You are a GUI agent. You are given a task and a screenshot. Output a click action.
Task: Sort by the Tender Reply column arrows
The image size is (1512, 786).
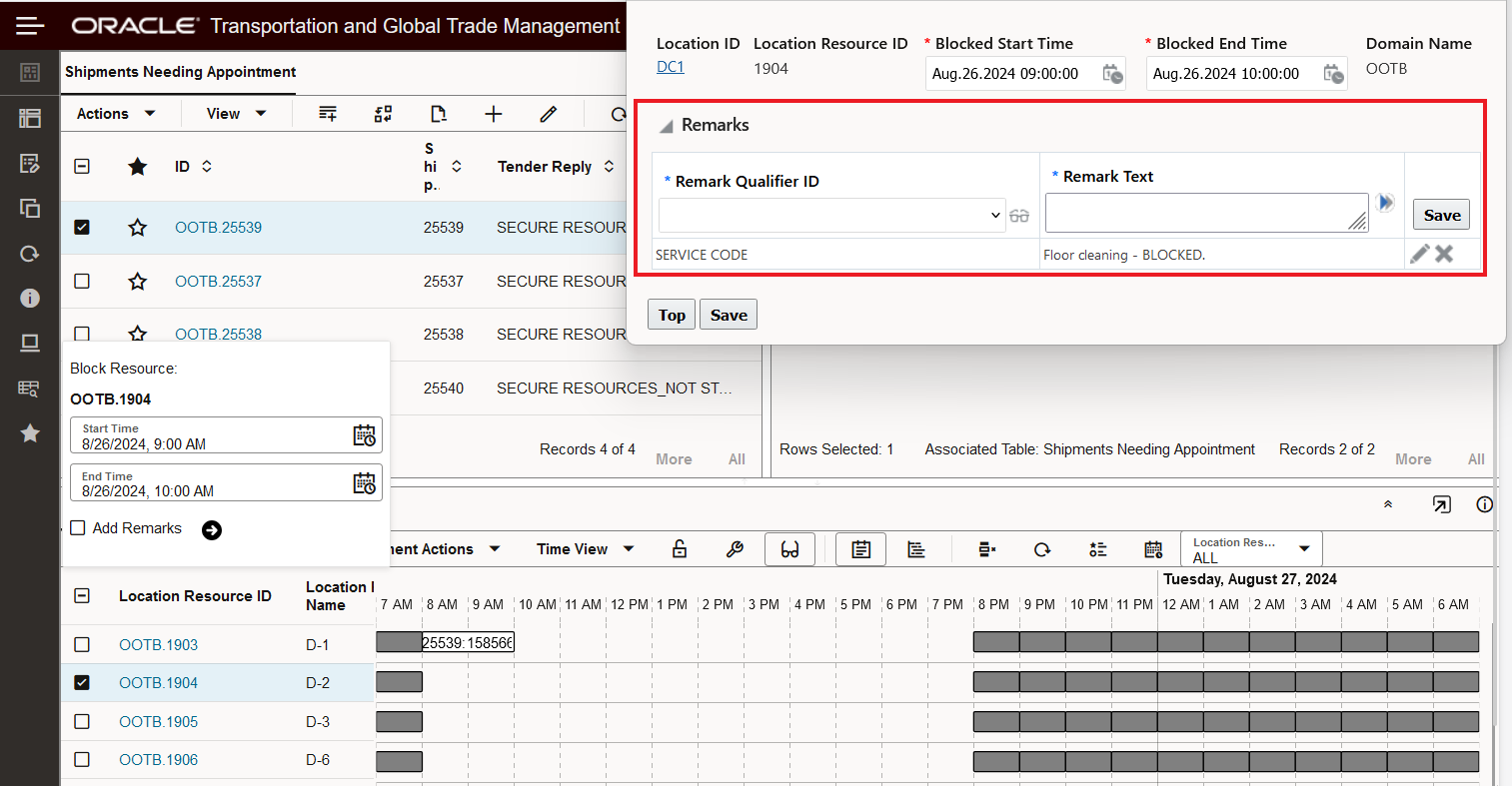point(609,166)
